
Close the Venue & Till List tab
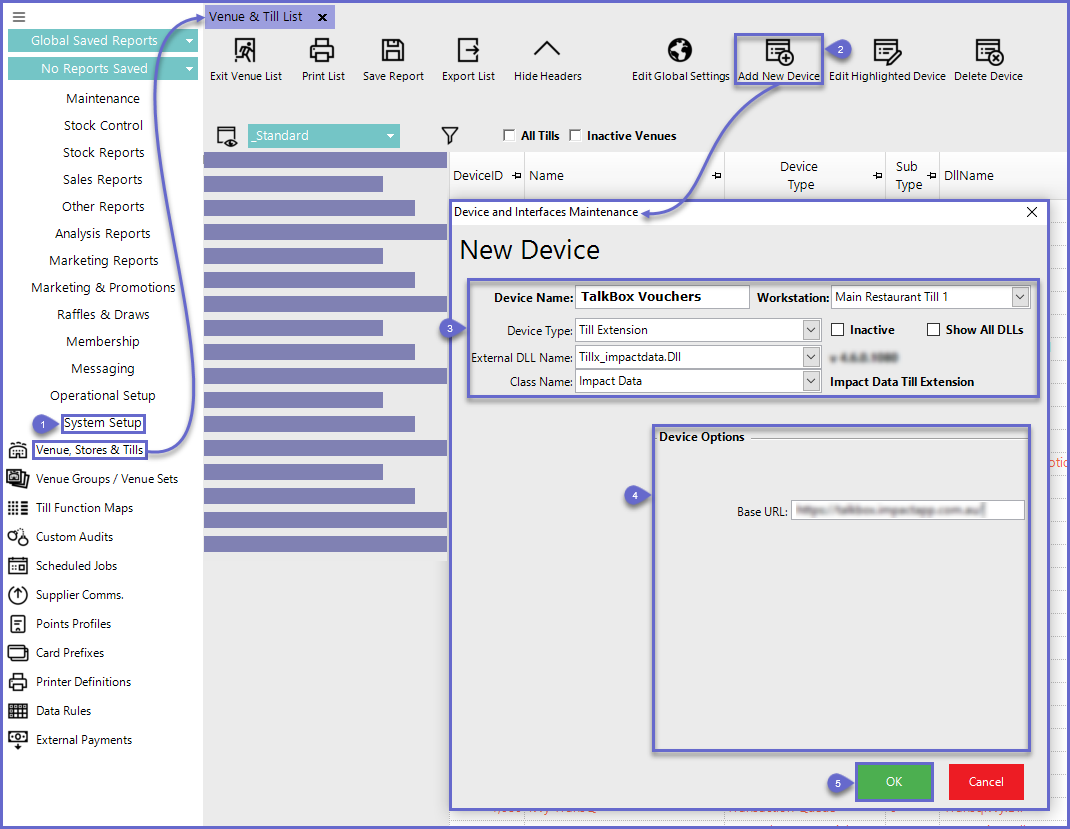click(323, 18)
